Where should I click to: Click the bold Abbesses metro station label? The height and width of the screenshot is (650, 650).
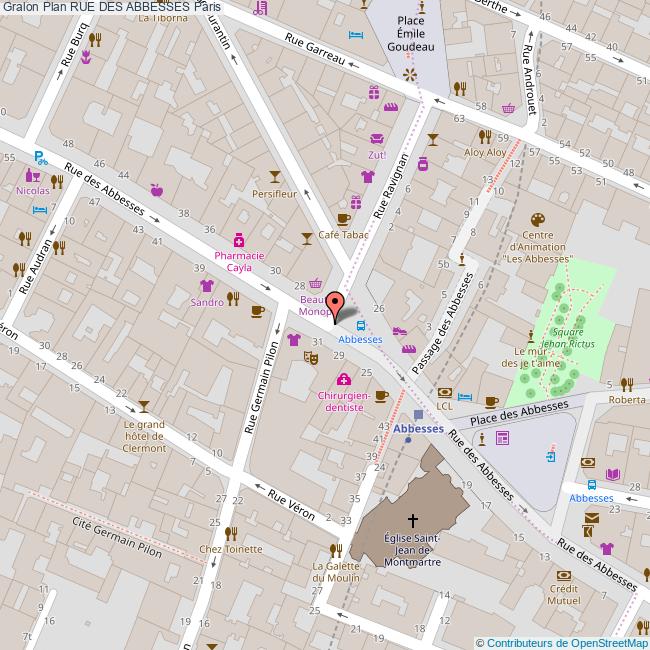coord(418,428)
